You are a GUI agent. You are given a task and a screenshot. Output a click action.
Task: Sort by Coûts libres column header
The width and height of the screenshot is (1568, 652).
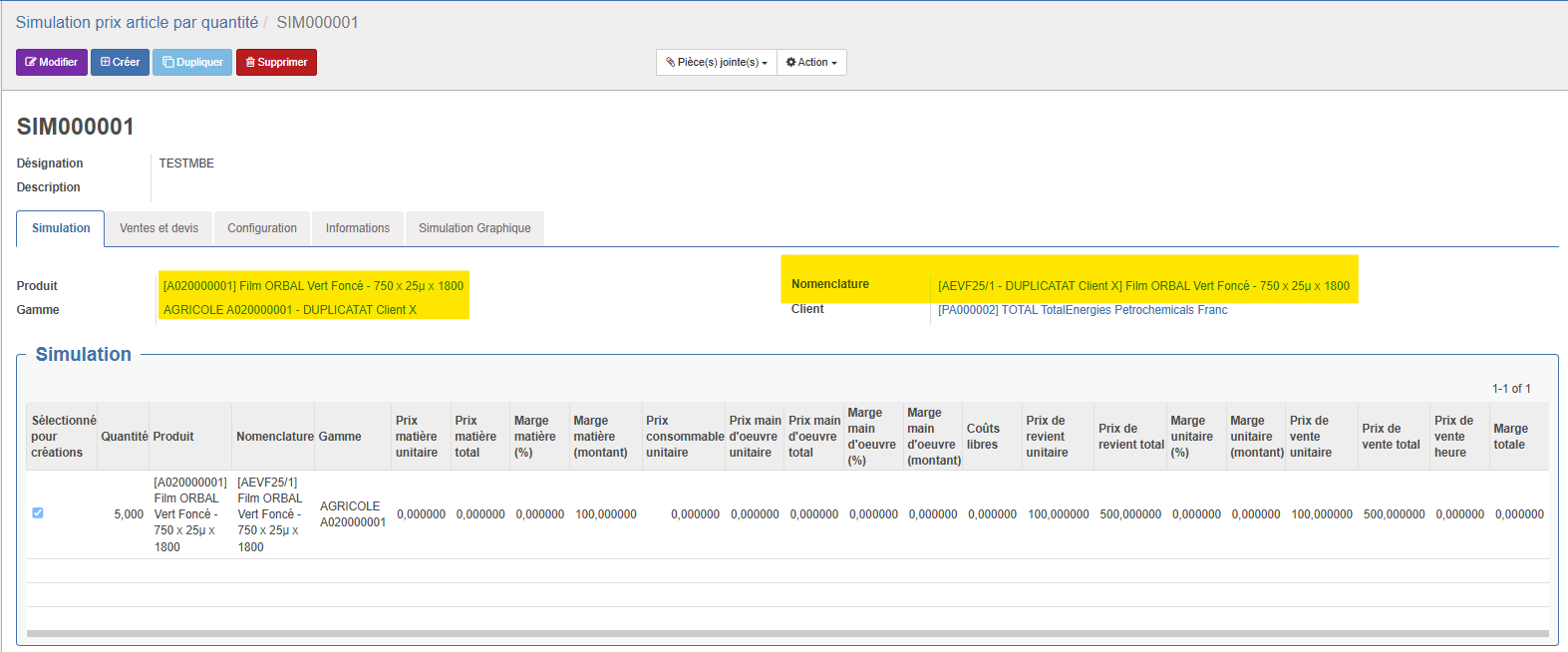(x=992, y=437)
